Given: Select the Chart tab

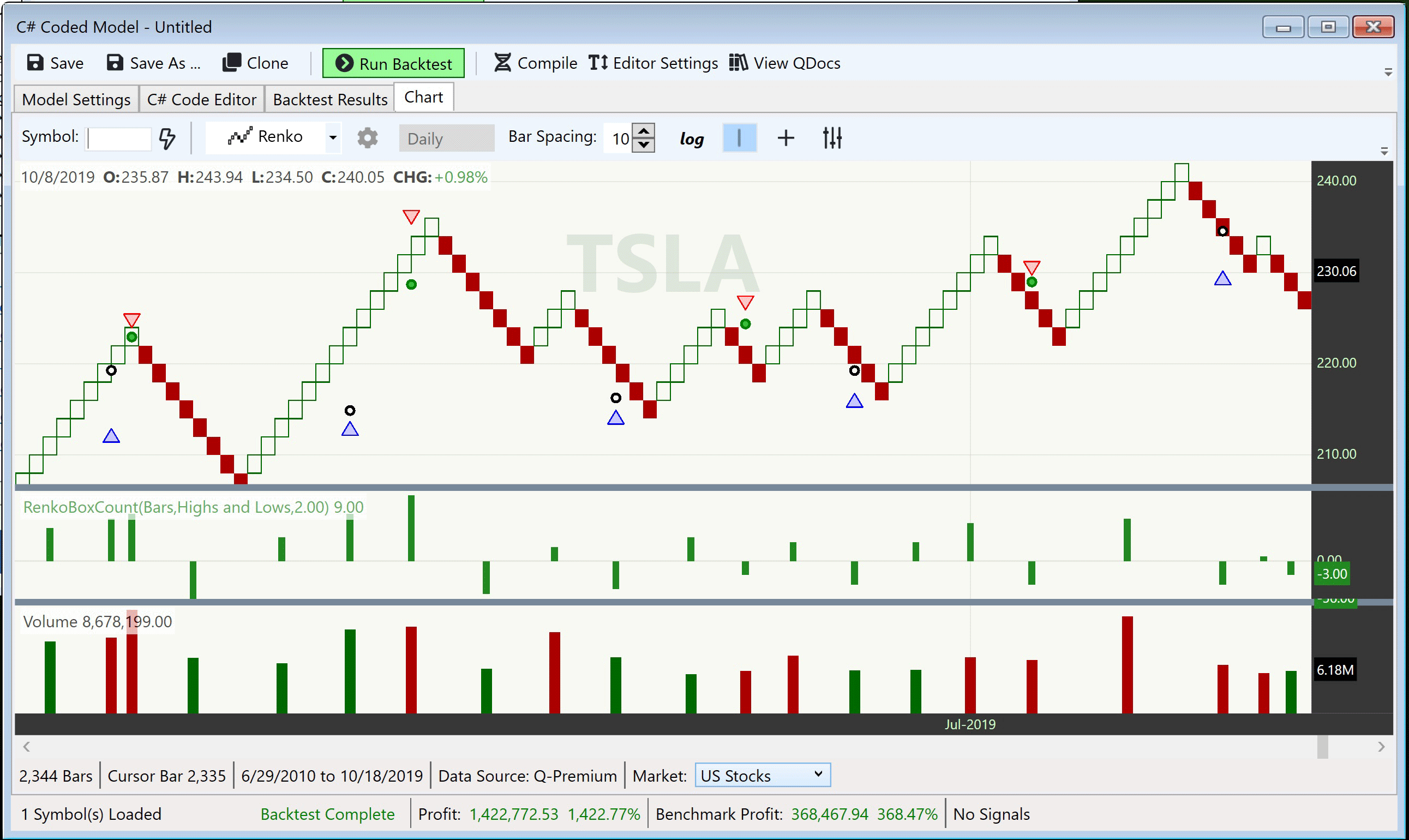Looking at the screenshot, I should [423, 97].
